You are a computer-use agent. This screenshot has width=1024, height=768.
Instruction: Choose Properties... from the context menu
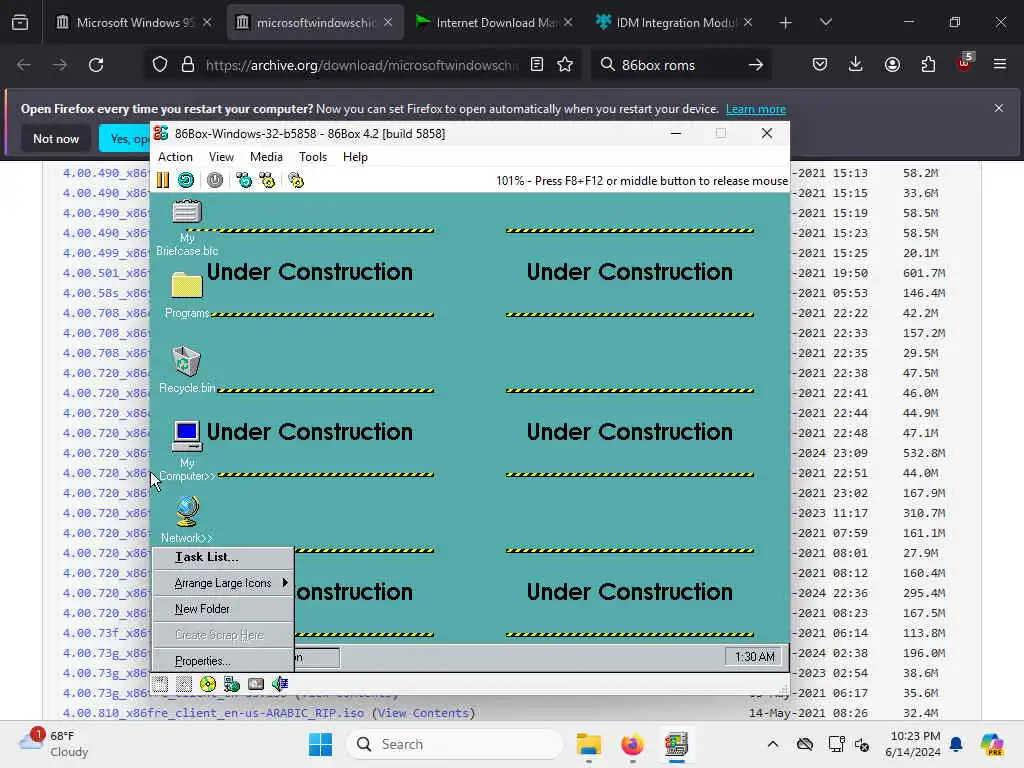tap(223, 661)
